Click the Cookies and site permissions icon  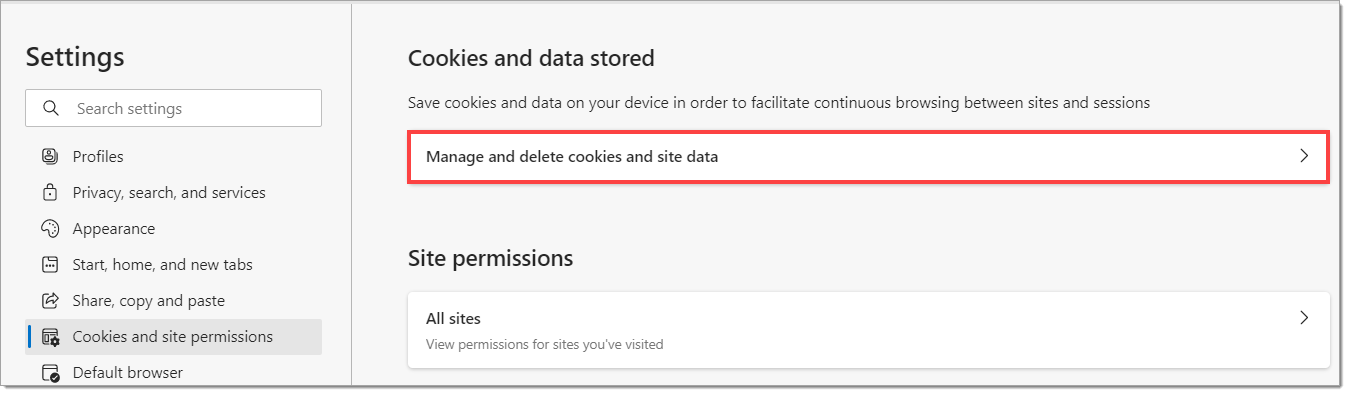click(x=50, y=337)
